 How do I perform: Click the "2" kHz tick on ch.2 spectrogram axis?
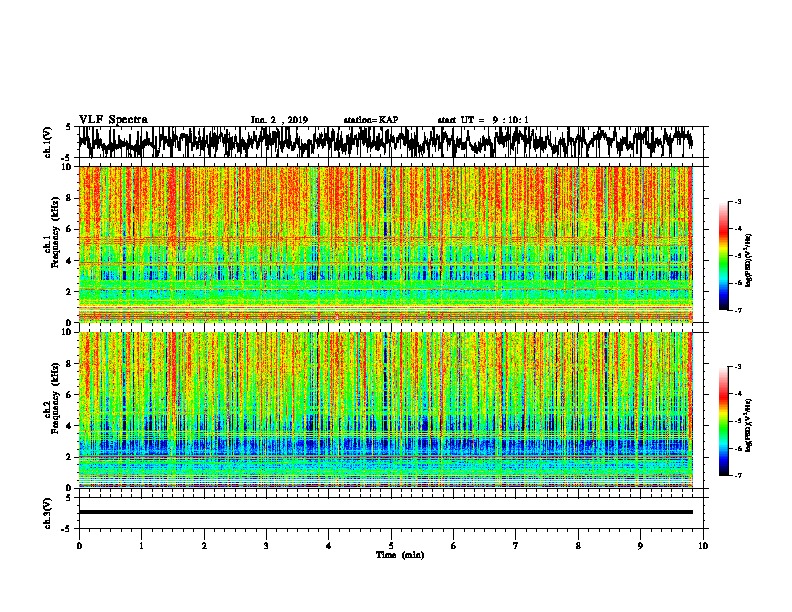point(71,457)
